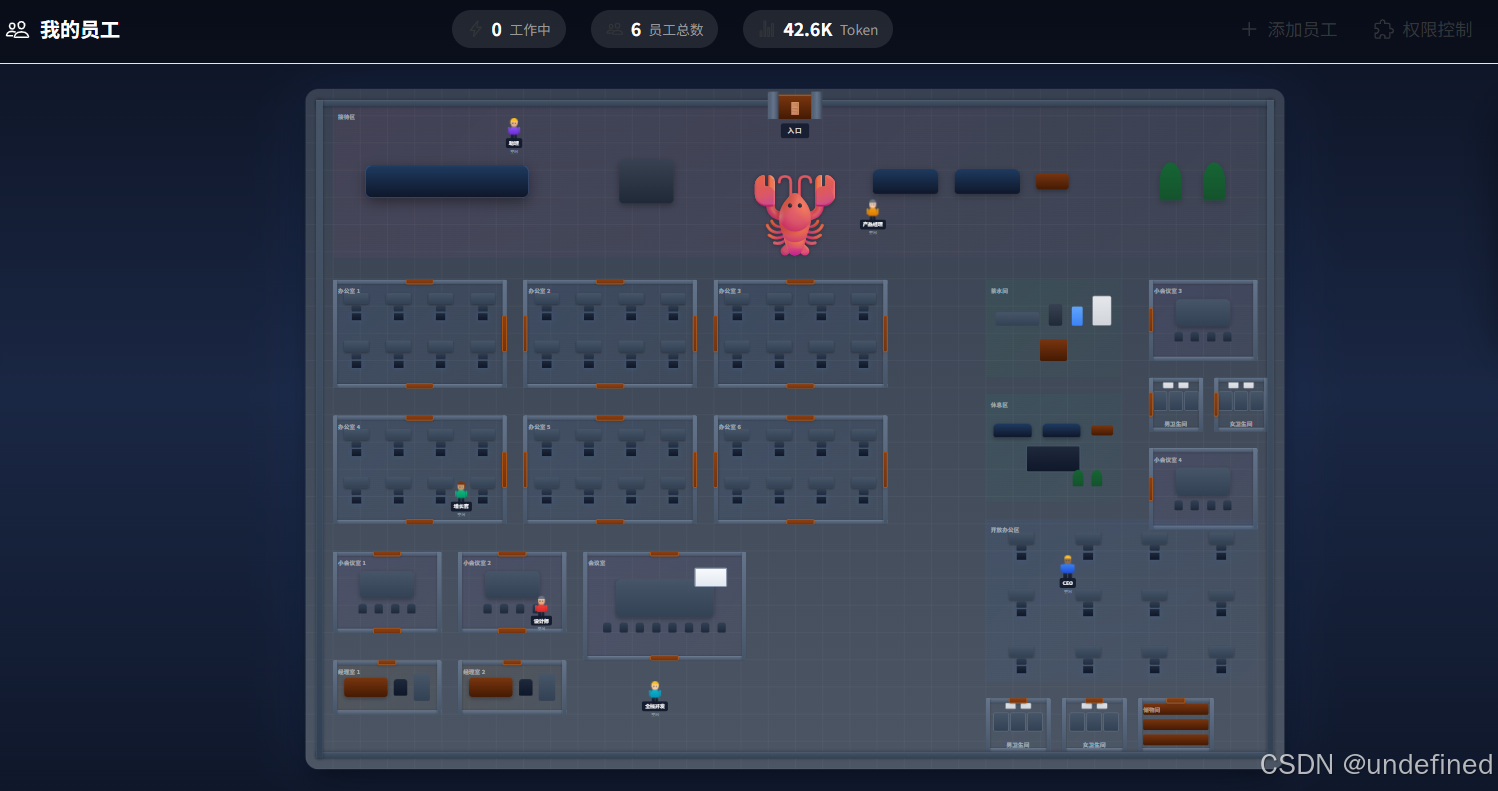Click the plus icon beside 添加员工

pos(1249,30)
